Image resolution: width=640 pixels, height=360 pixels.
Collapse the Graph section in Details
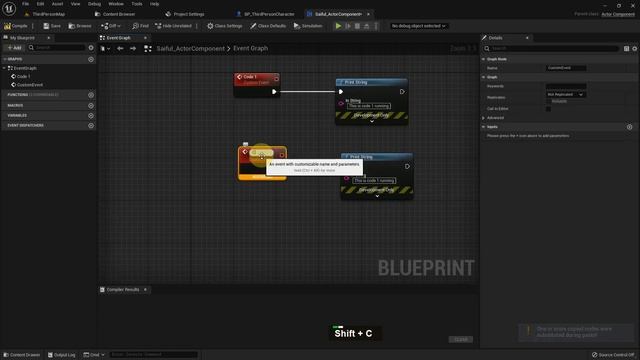click(484, 77)
